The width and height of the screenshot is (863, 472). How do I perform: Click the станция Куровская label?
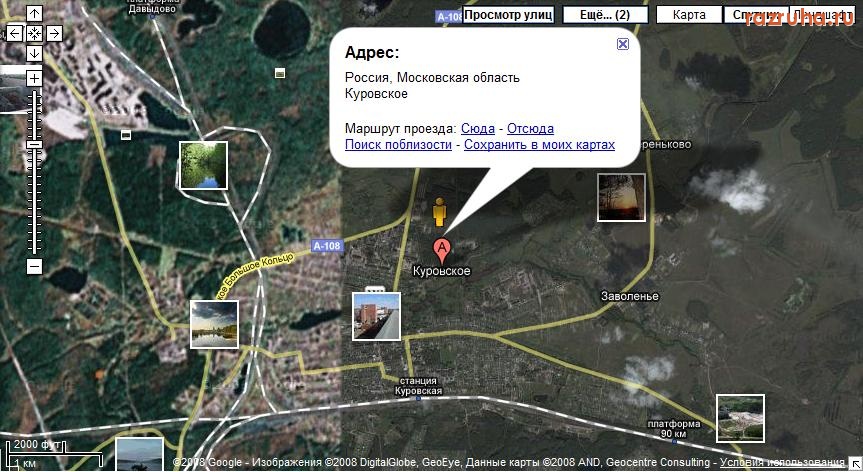pyautogui.click(x=418, y=386)
